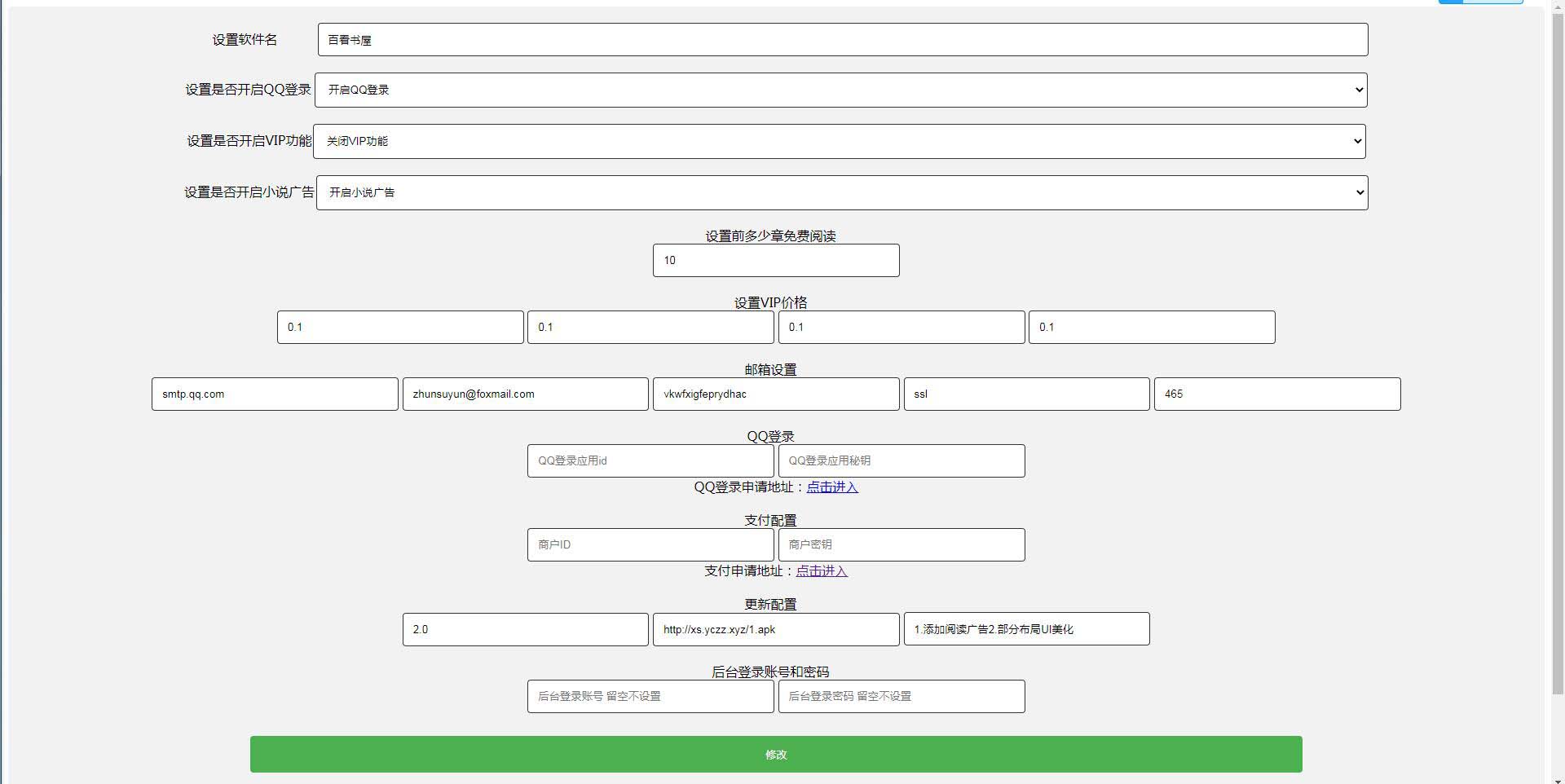Focus the 商户密钥 merchant key input
The height and width of the screenshot is (784, 1565).
(x=901, y=544)
